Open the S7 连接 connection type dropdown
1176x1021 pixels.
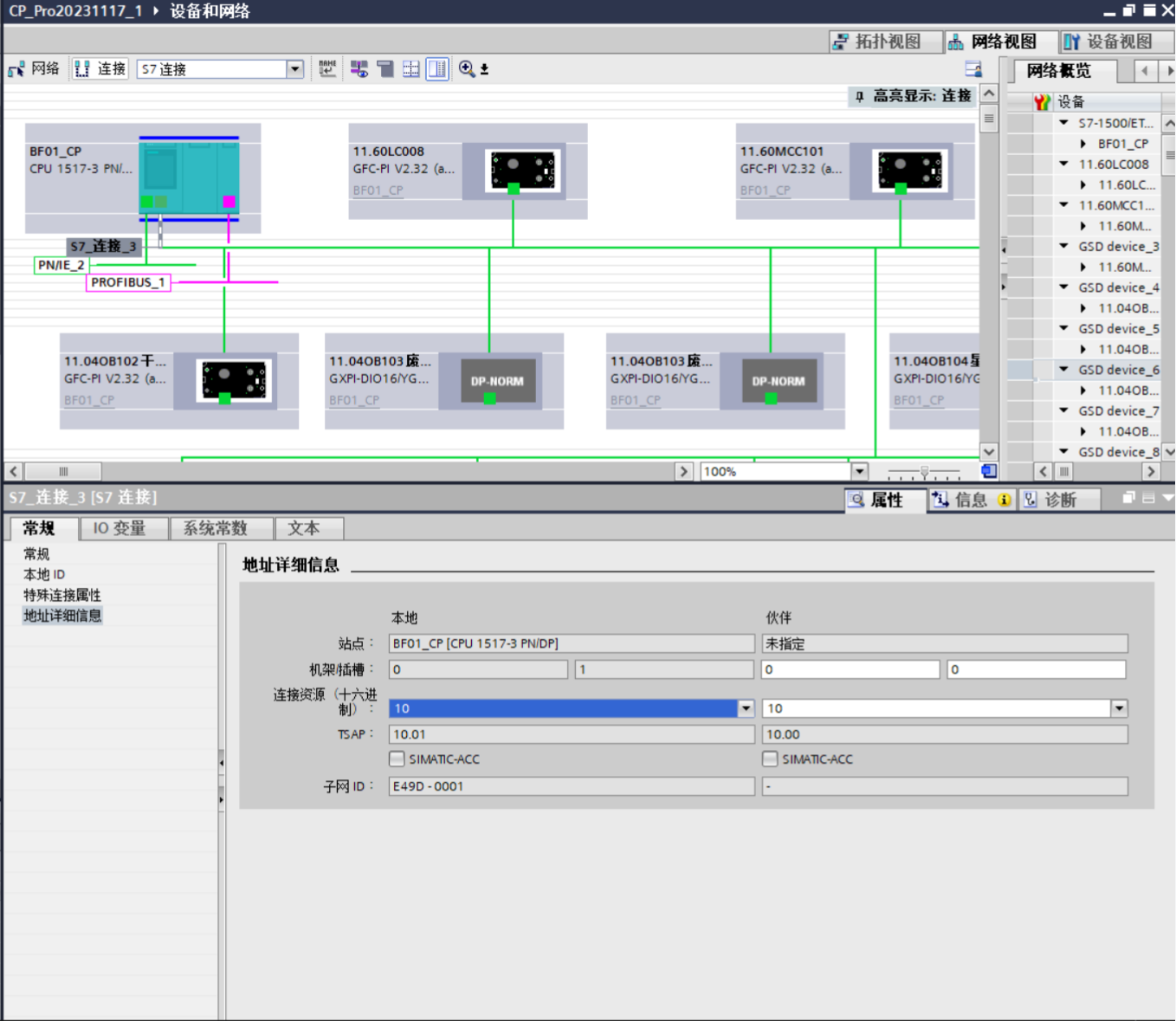pos(295,69)
